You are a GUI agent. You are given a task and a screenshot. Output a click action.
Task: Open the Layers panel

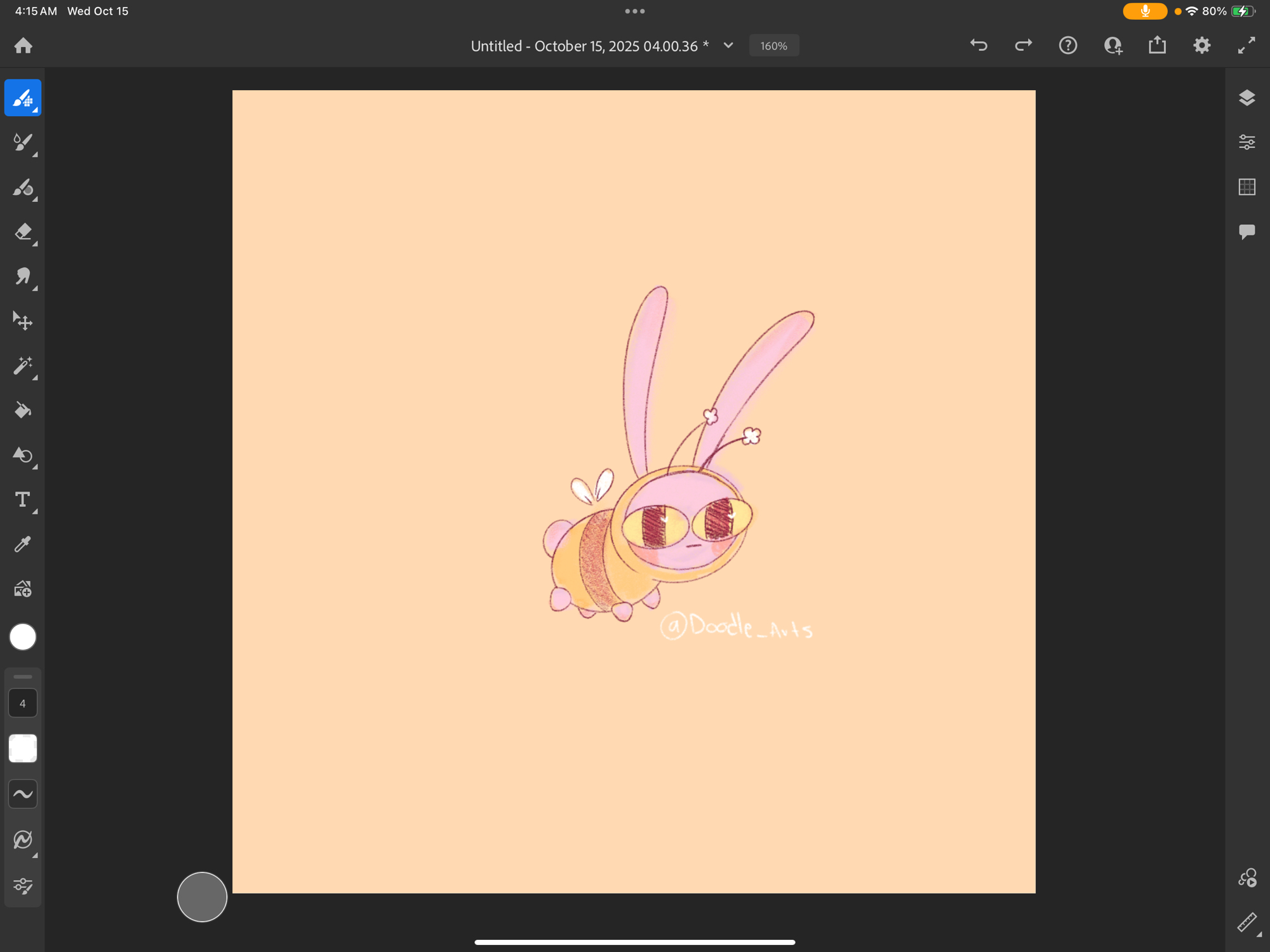[x=1247, y=98]
